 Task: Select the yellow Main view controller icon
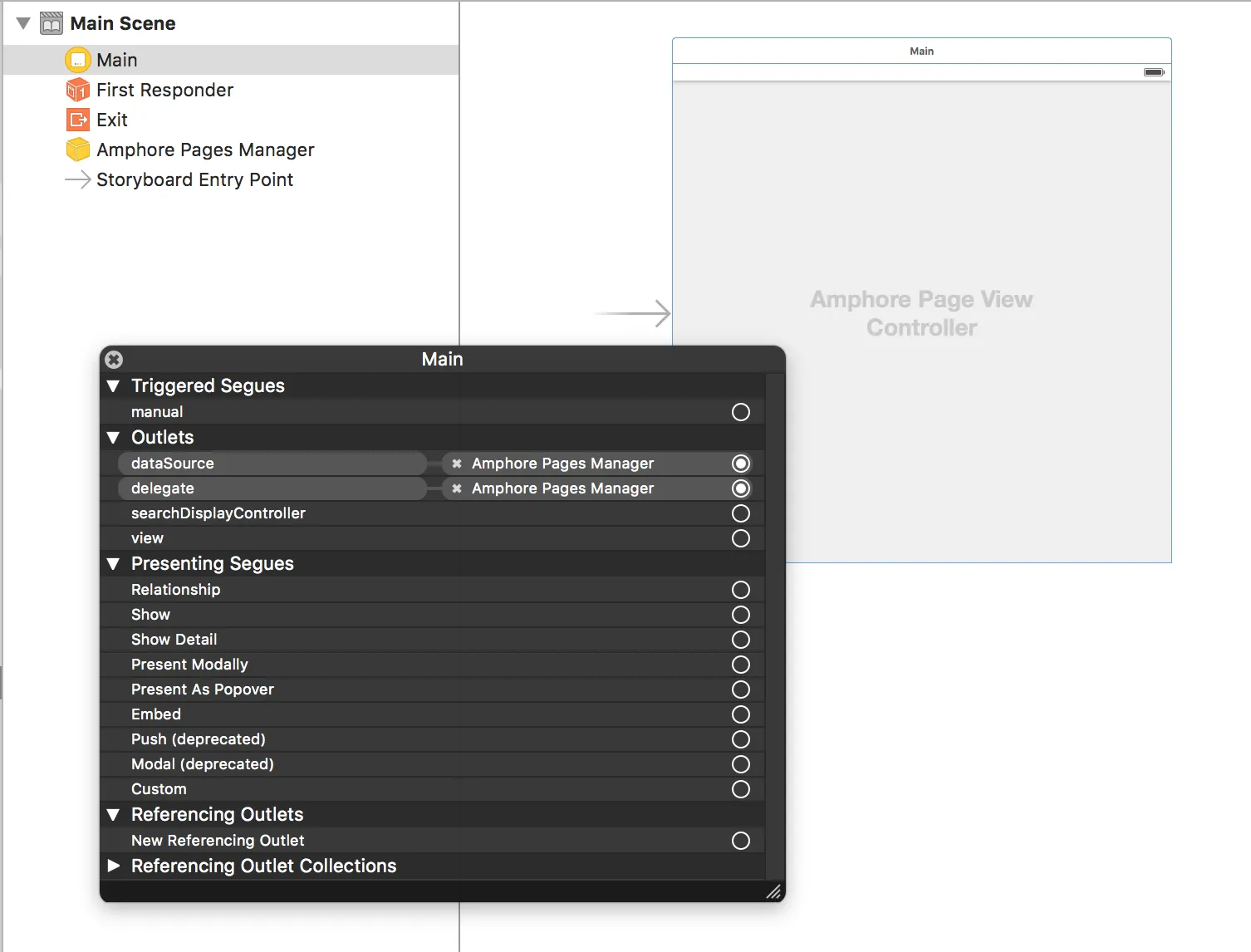click(77, 60)
